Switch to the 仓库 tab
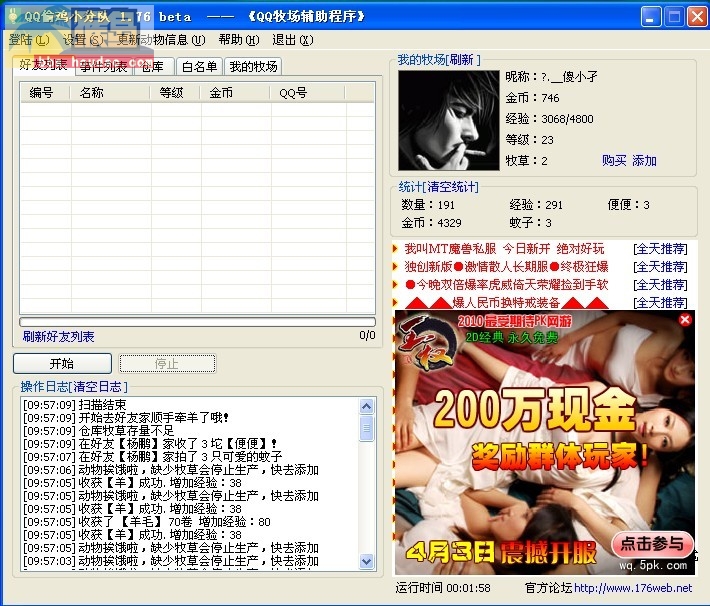 (x=153, y=67)
